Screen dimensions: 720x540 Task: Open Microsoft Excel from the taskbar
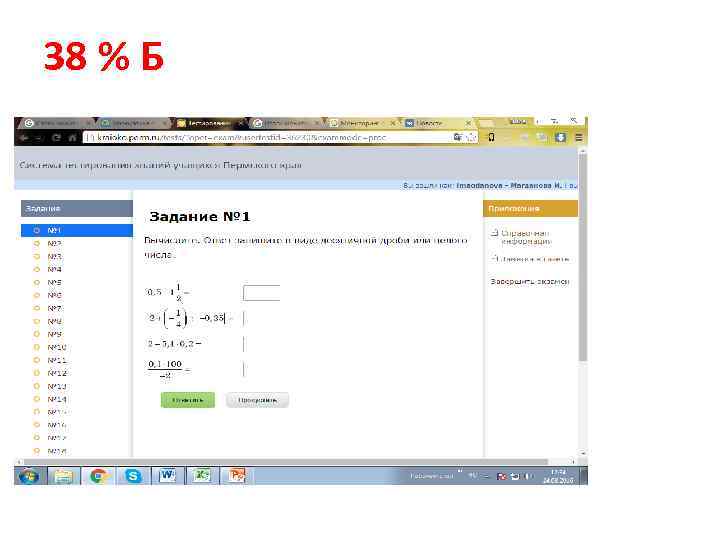point(202,476)
